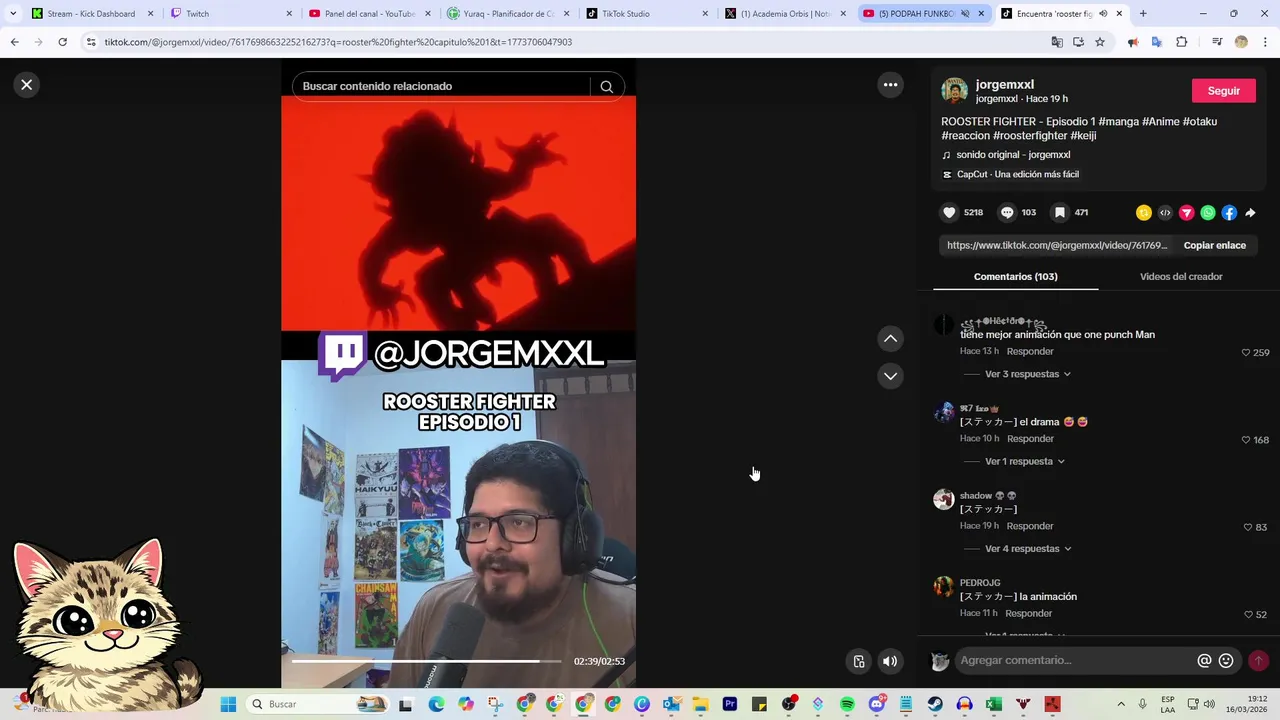This screenshot has width=1280, height=720.
Task: Click the yellow repost icon
Action: click(1144, 213)
